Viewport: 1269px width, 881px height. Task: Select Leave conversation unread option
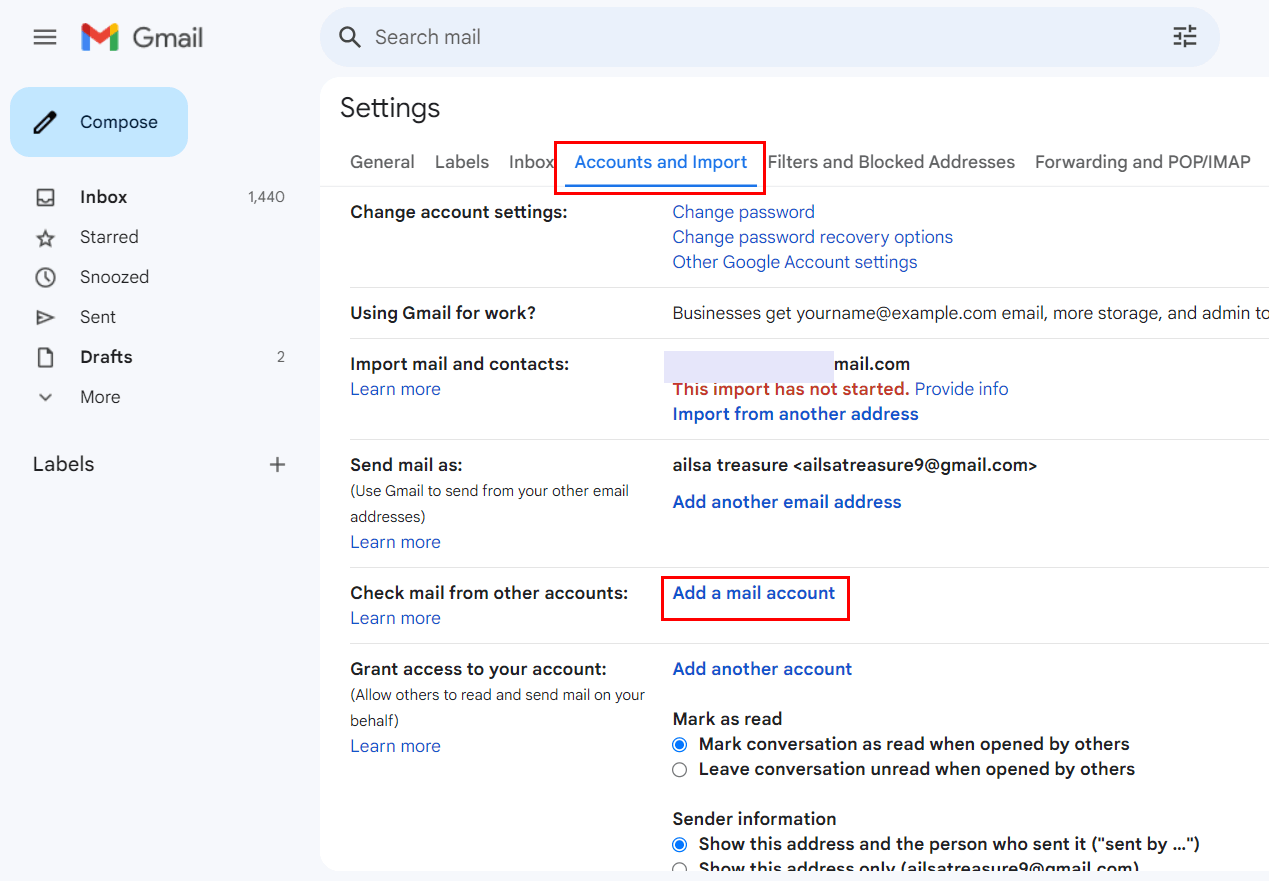680,769
